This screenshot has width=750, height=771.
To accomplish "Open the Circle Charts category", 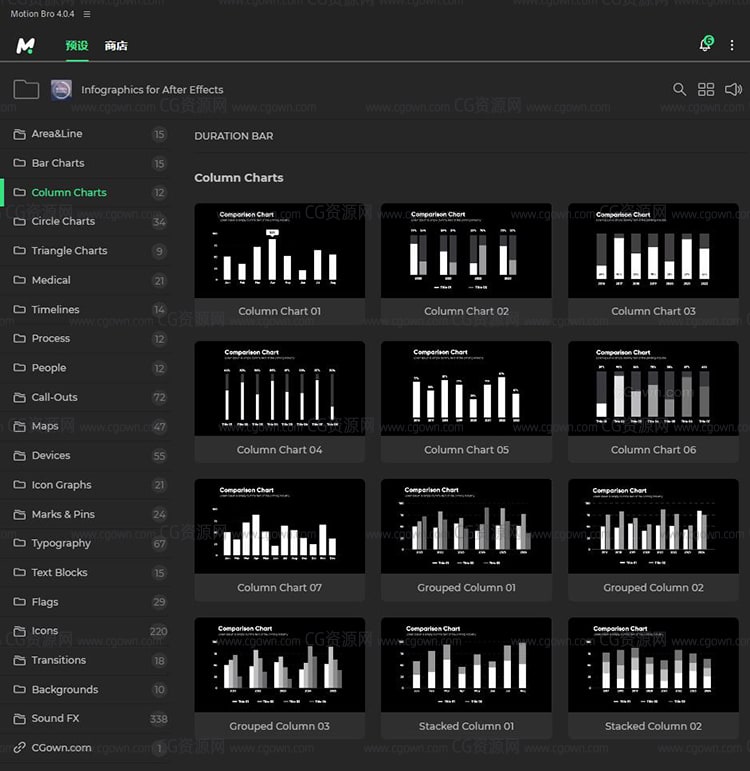I will click(x=85, y=221).
